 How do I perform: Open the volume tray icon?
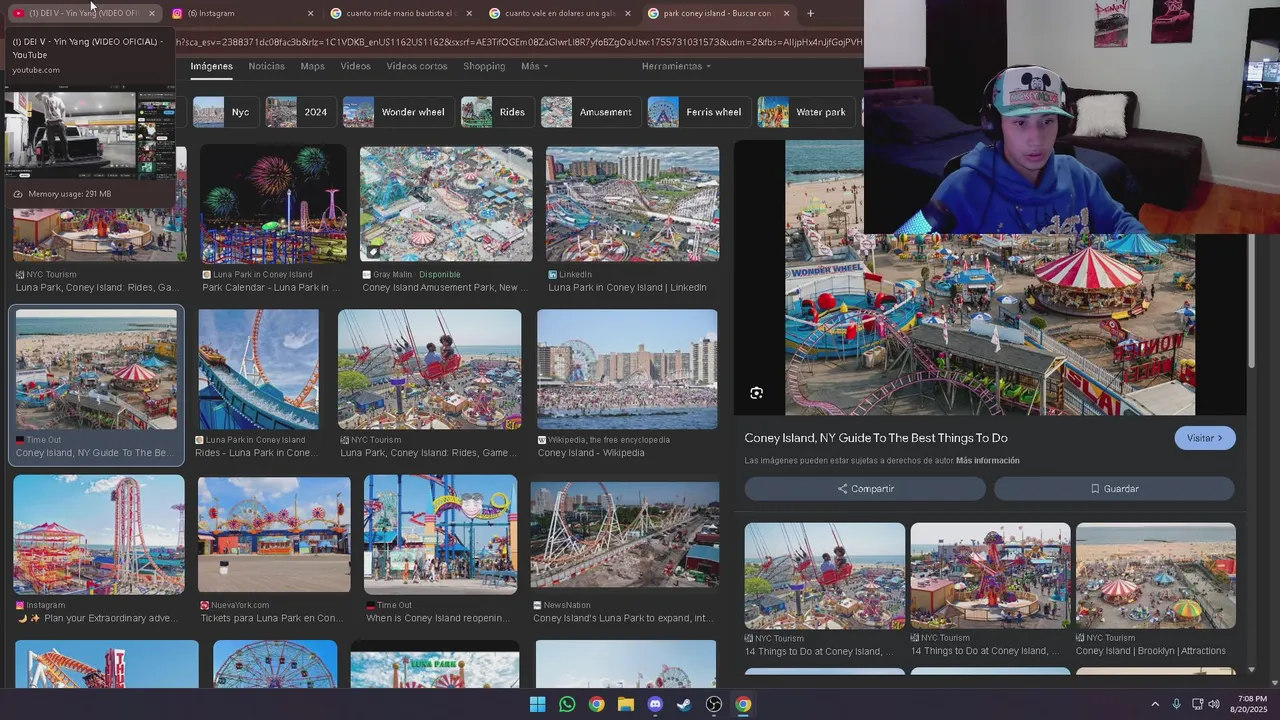[x=1214, y=704]
